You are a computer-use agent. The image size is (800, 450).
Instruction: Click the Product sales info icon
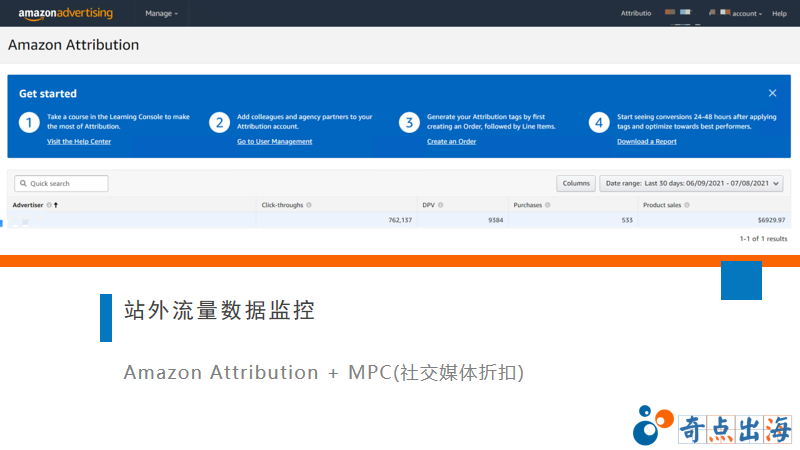688,205
